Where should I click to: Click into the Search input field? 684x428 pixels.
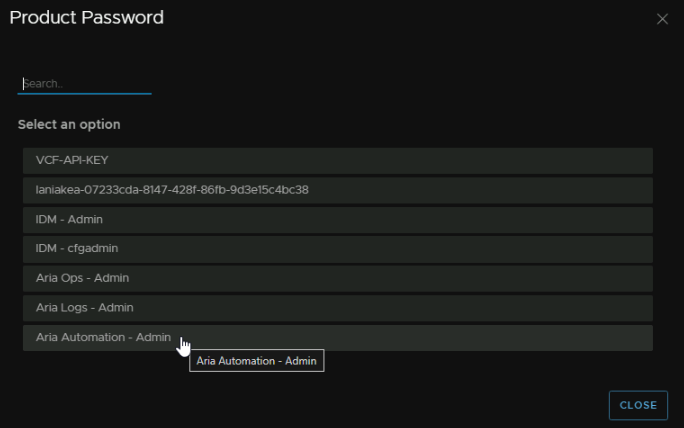click(85, 84)
